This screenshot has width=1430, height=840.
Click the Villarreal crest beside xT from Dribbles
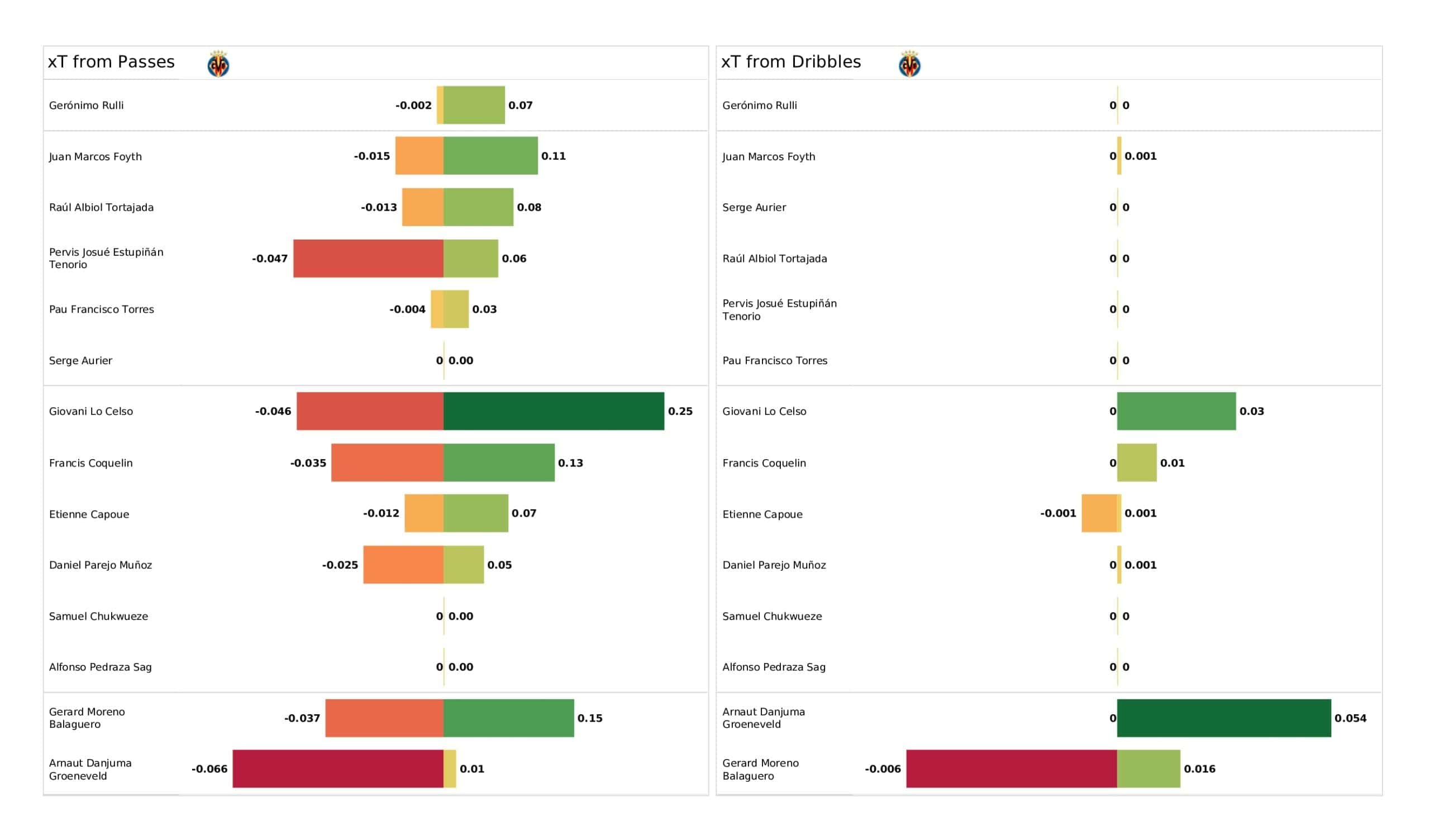[x=909, y=64]
